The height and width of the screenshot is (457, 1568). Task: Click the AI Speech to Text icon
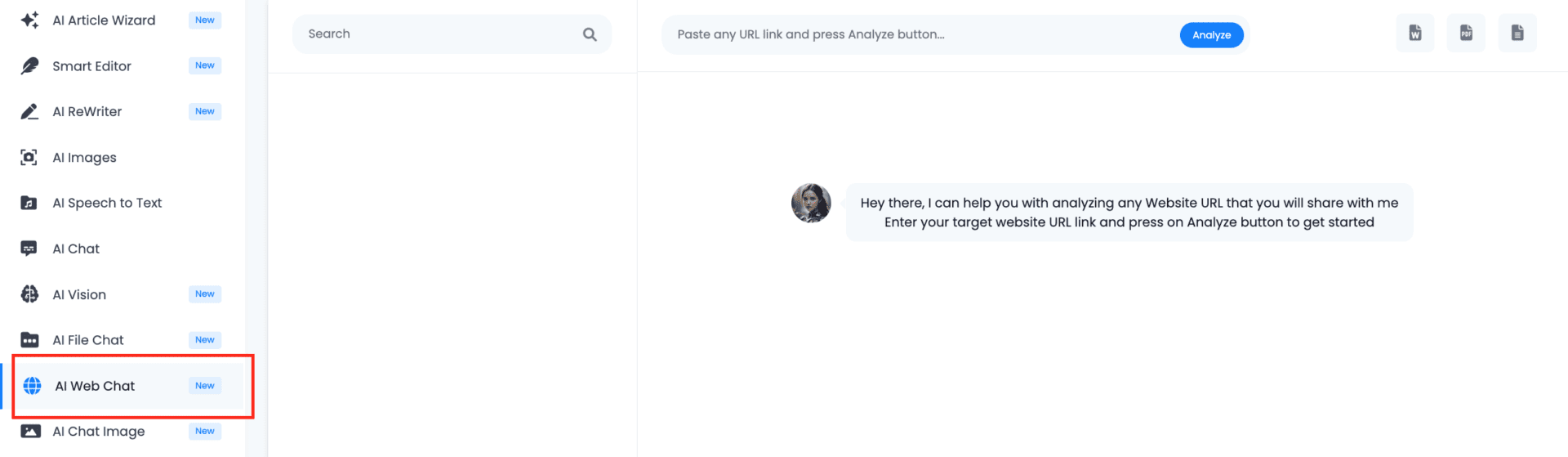coord(29,203)
